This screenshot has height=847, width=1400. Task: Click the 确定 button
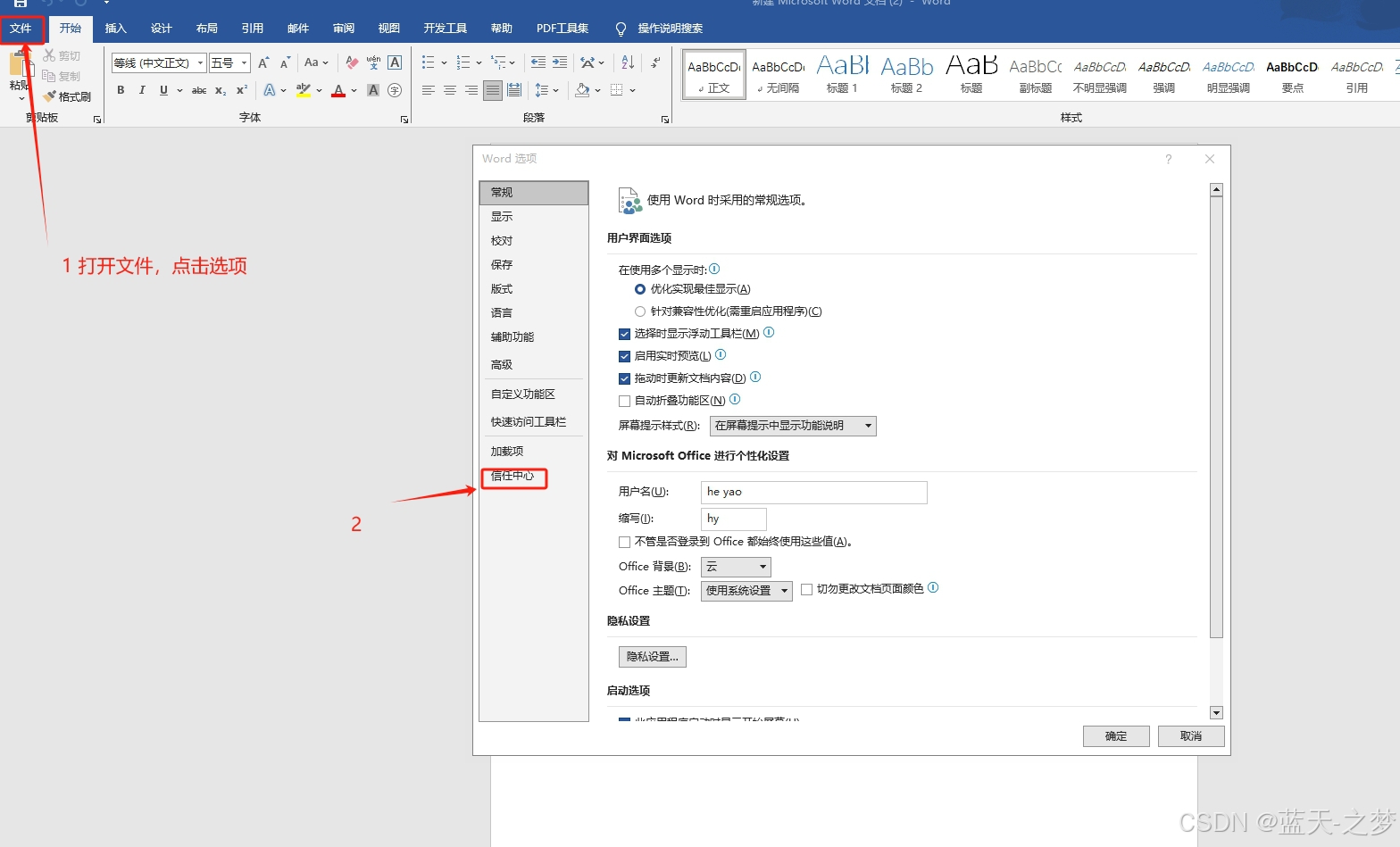click(x=1116, y=736)
